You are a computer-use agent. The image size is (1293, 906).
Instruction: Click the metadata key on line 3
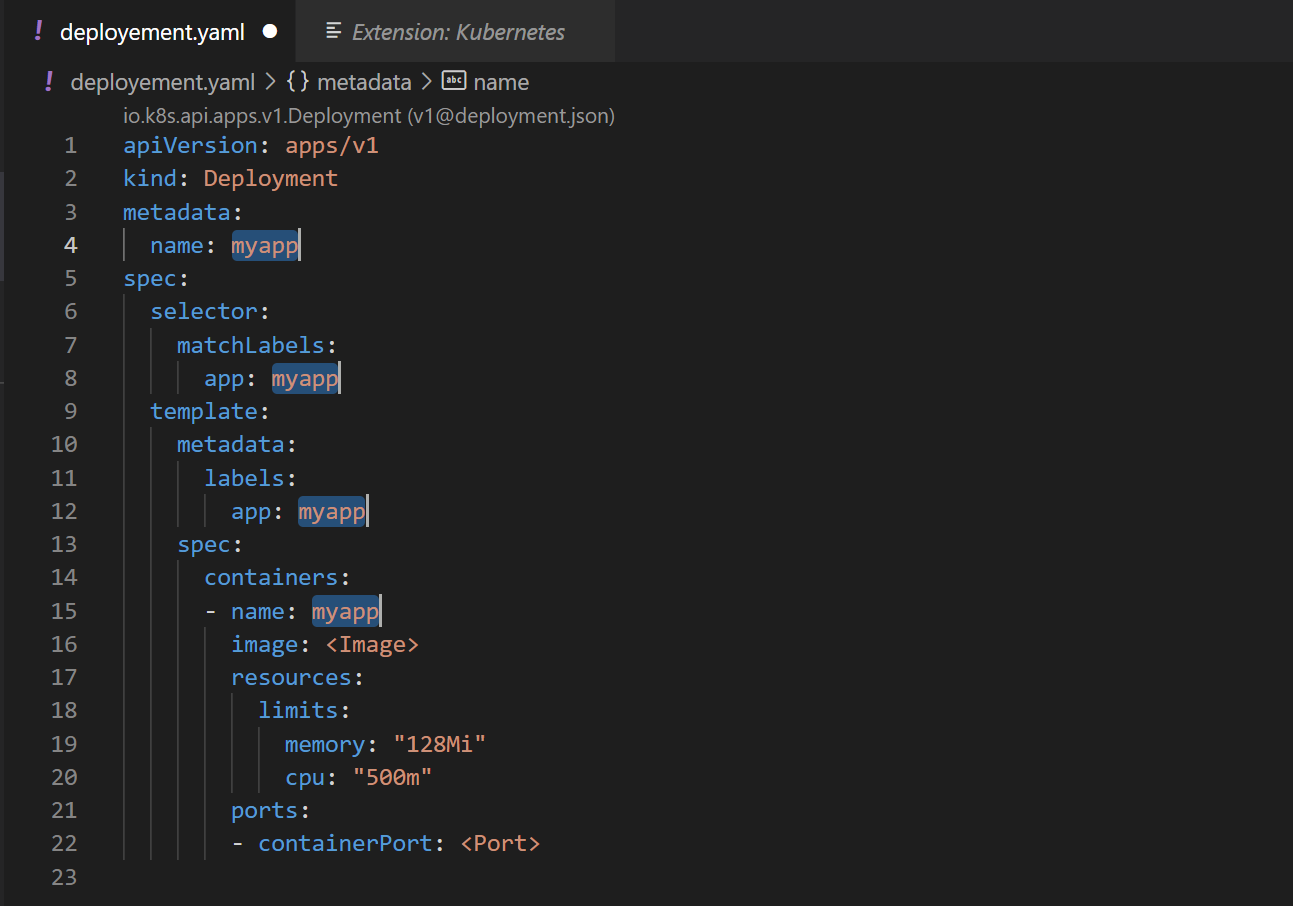pyautogui.click(x=177, y=212)
